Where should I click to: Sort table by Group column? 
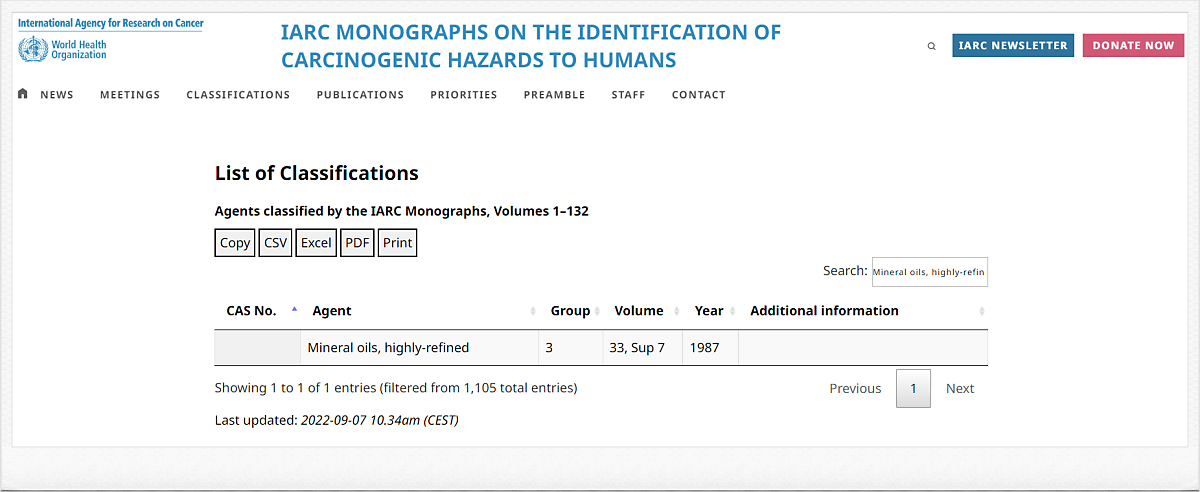pos(570,311)
